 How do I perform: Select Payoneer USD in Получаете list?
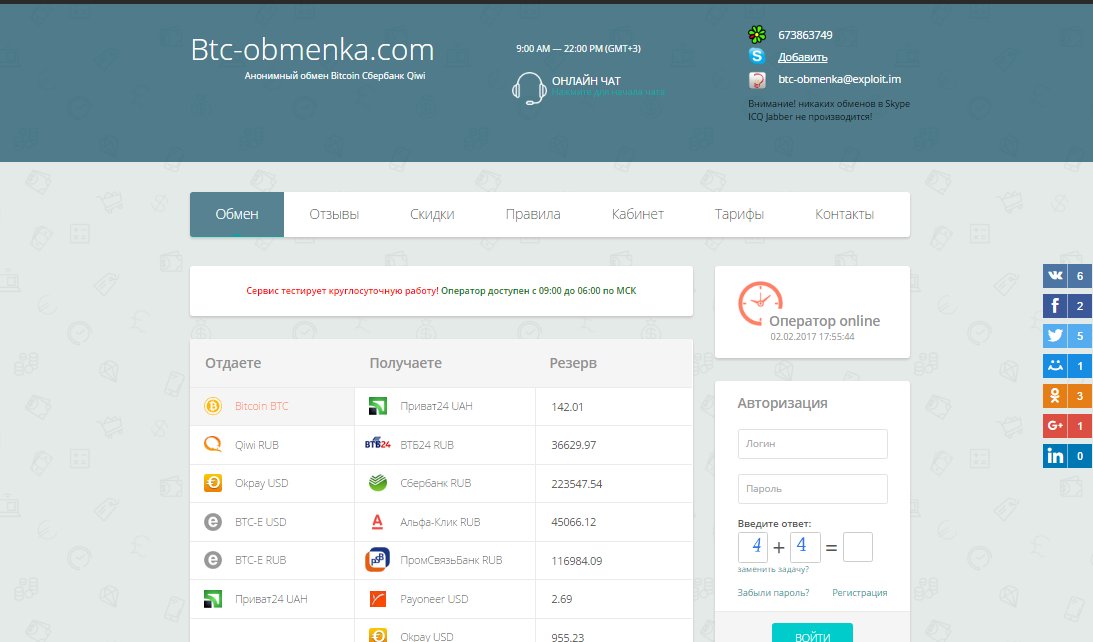445,599
